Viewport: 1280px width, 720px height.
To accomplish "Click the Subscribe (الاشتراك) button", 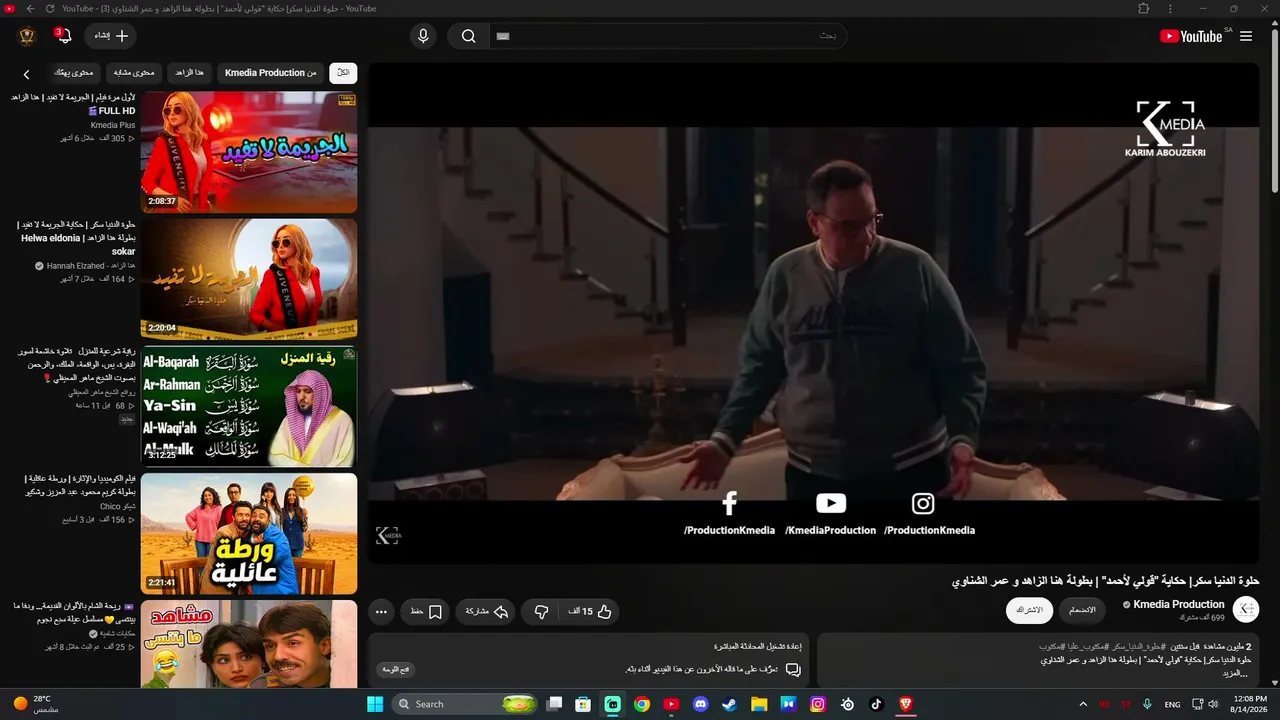I will pyautogui.click(x=1029, y=610).
